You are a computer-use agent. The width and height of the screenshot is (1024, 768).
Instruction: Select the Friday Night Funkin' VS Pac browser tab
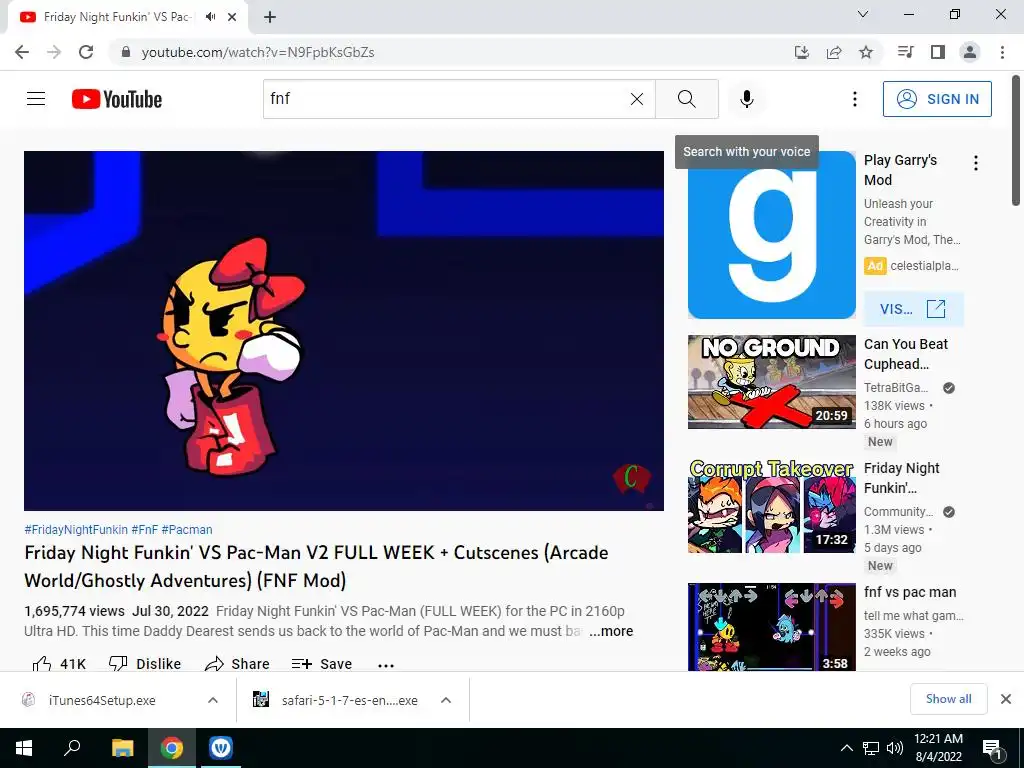[127, 17]
